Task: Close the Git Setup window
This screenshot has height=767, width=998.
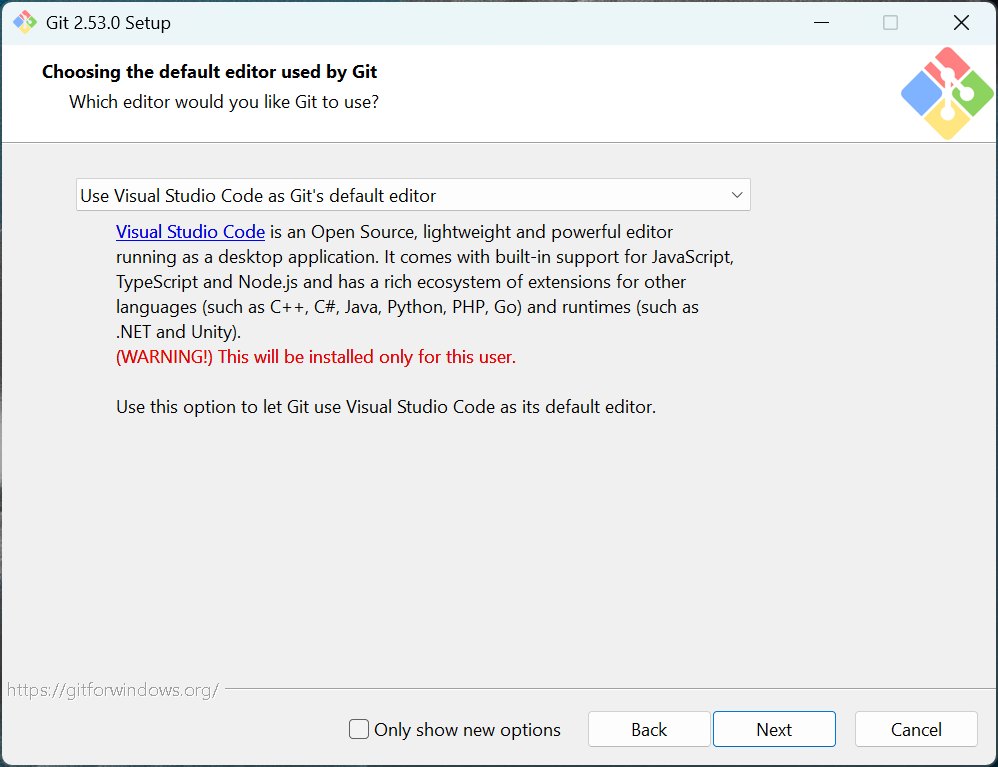Action: [x=961, y=22]
